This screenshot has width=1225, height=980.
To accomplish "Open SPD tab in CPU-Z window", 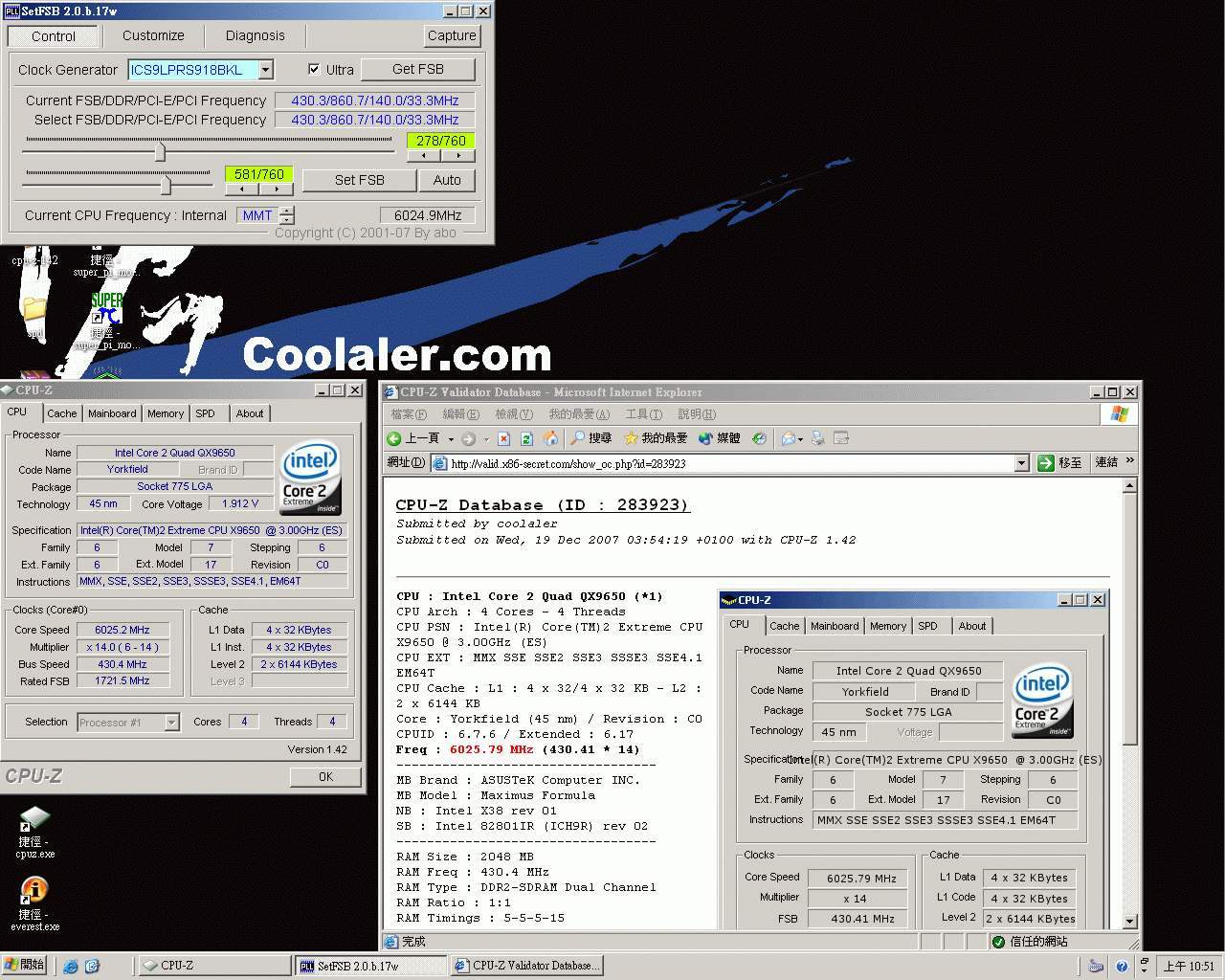I will pyautogui.click(x=206, y=413).
